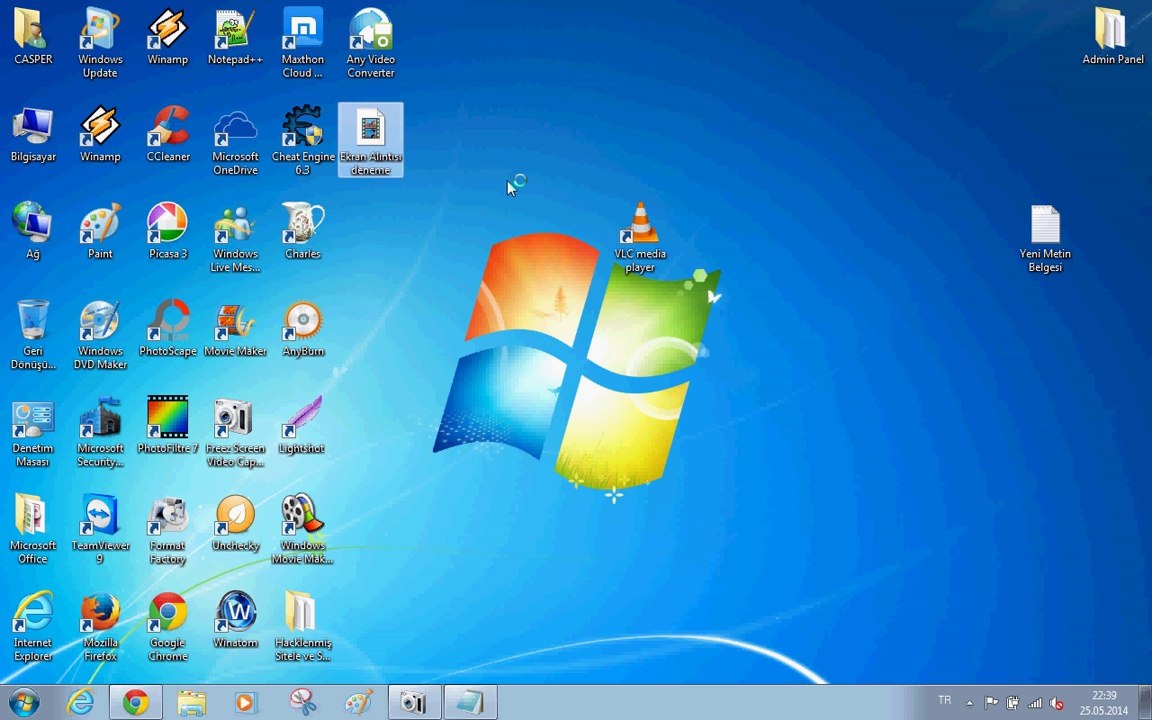The width and height of the screenshot is (1152, 720).
Task: Select the Microsoft Security Essentials shortcut
Action: pos(100,432)
